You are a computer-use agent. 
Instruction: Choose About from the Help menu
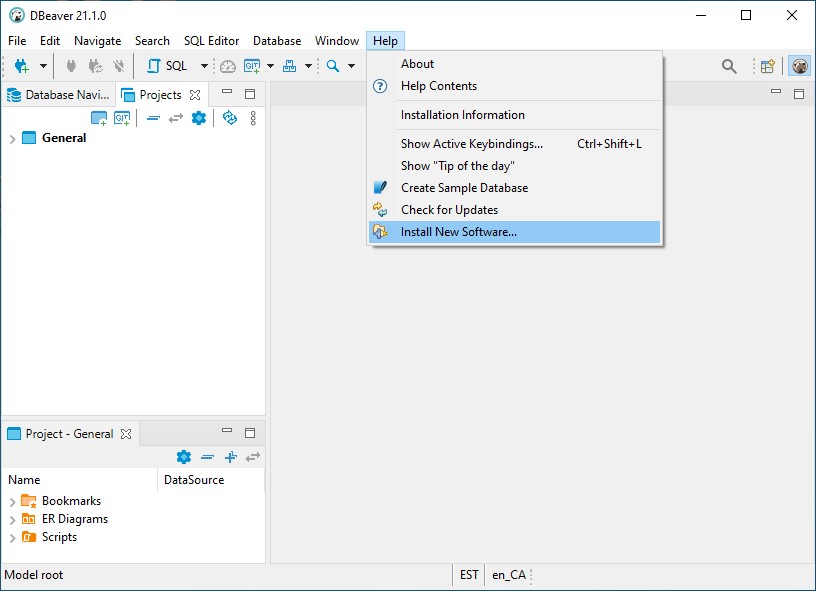(515, 64)
